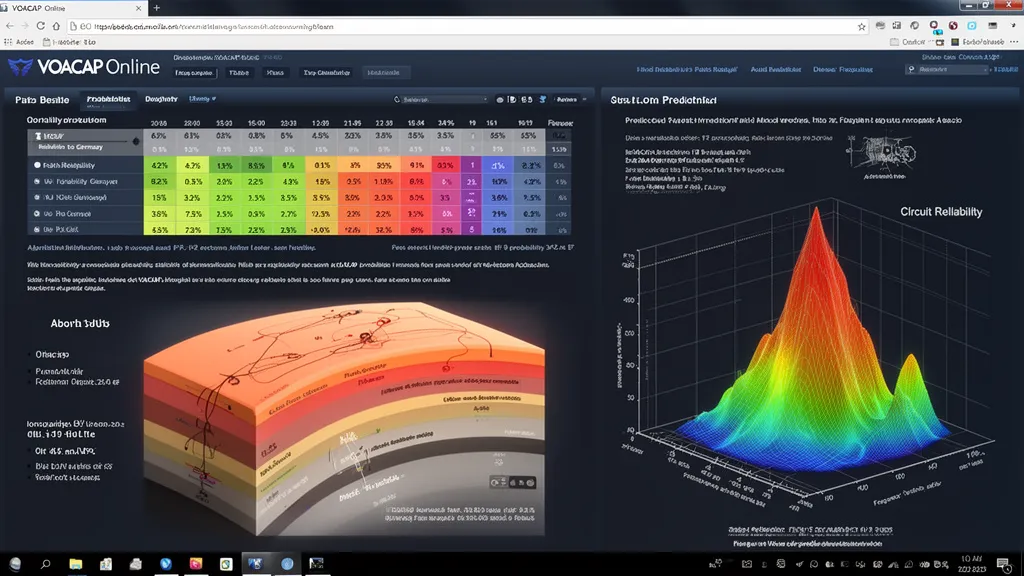Select the highlighted Probabilities tab
The width and height of the screenshot is (1024, 576).
[108, 99]
